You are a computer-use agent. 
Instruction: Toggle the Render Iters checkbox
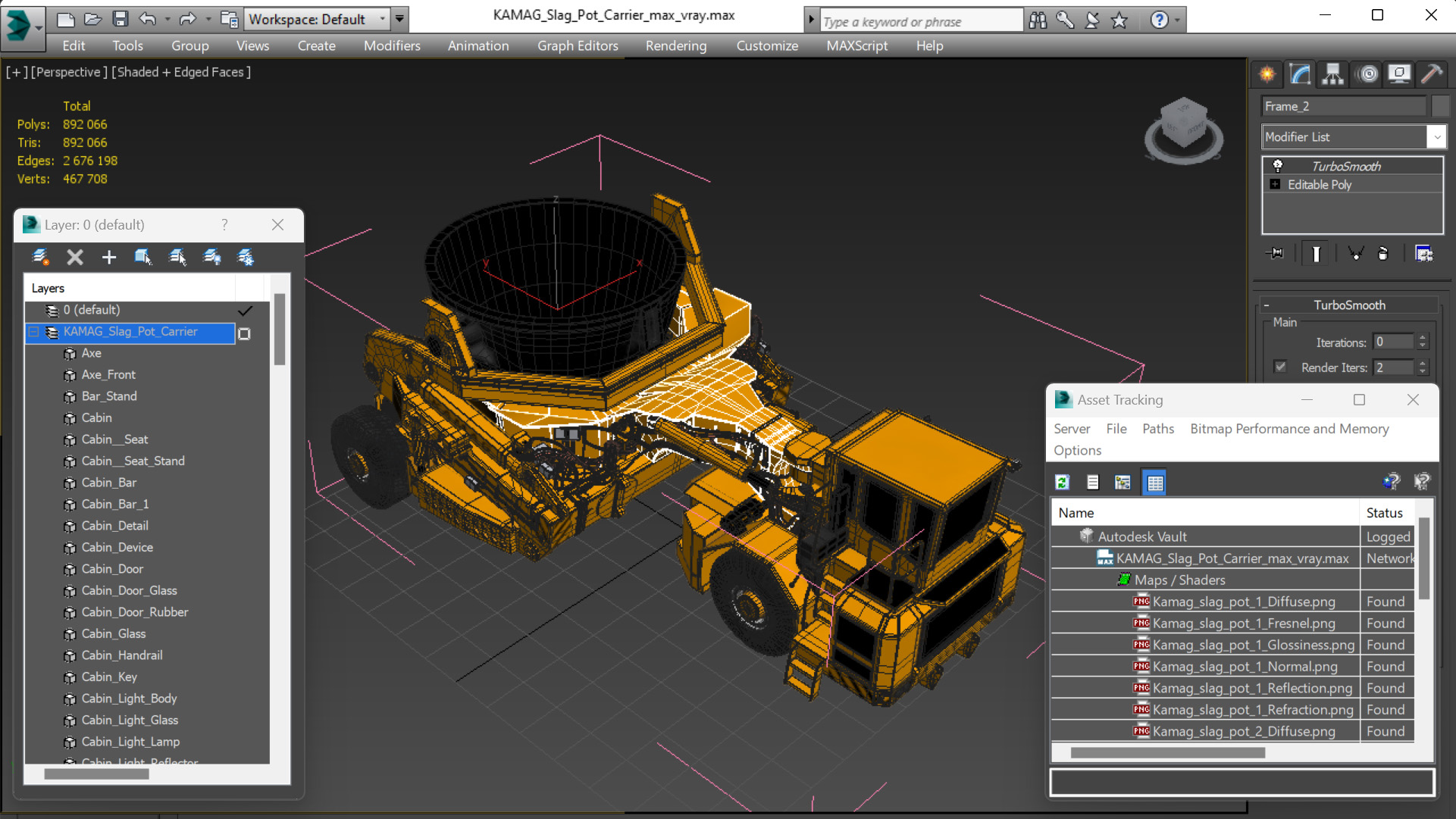(x=1280, y=367)
